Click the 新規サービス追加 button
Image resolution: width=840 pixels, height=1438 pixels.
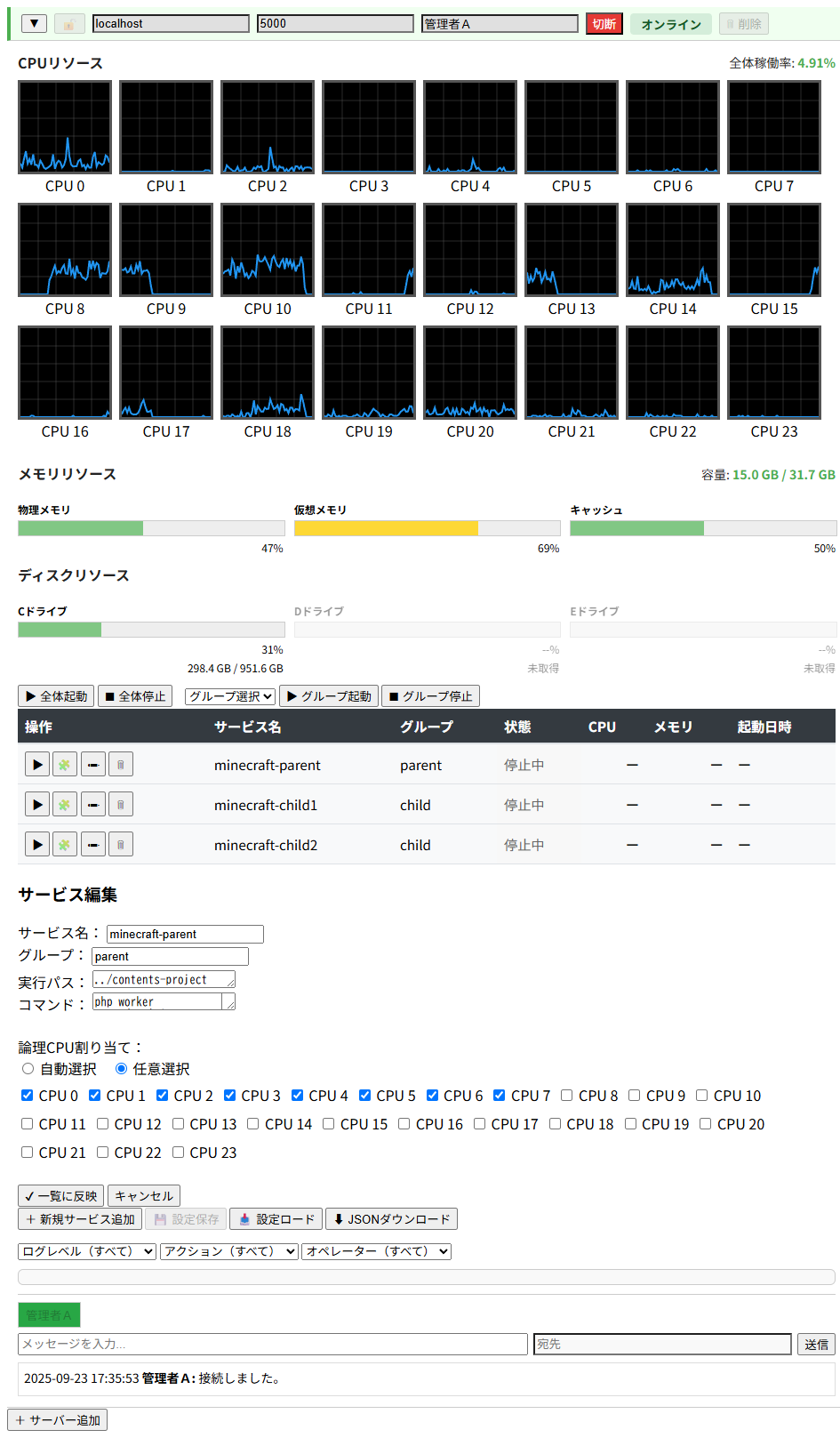(80, 1219)
